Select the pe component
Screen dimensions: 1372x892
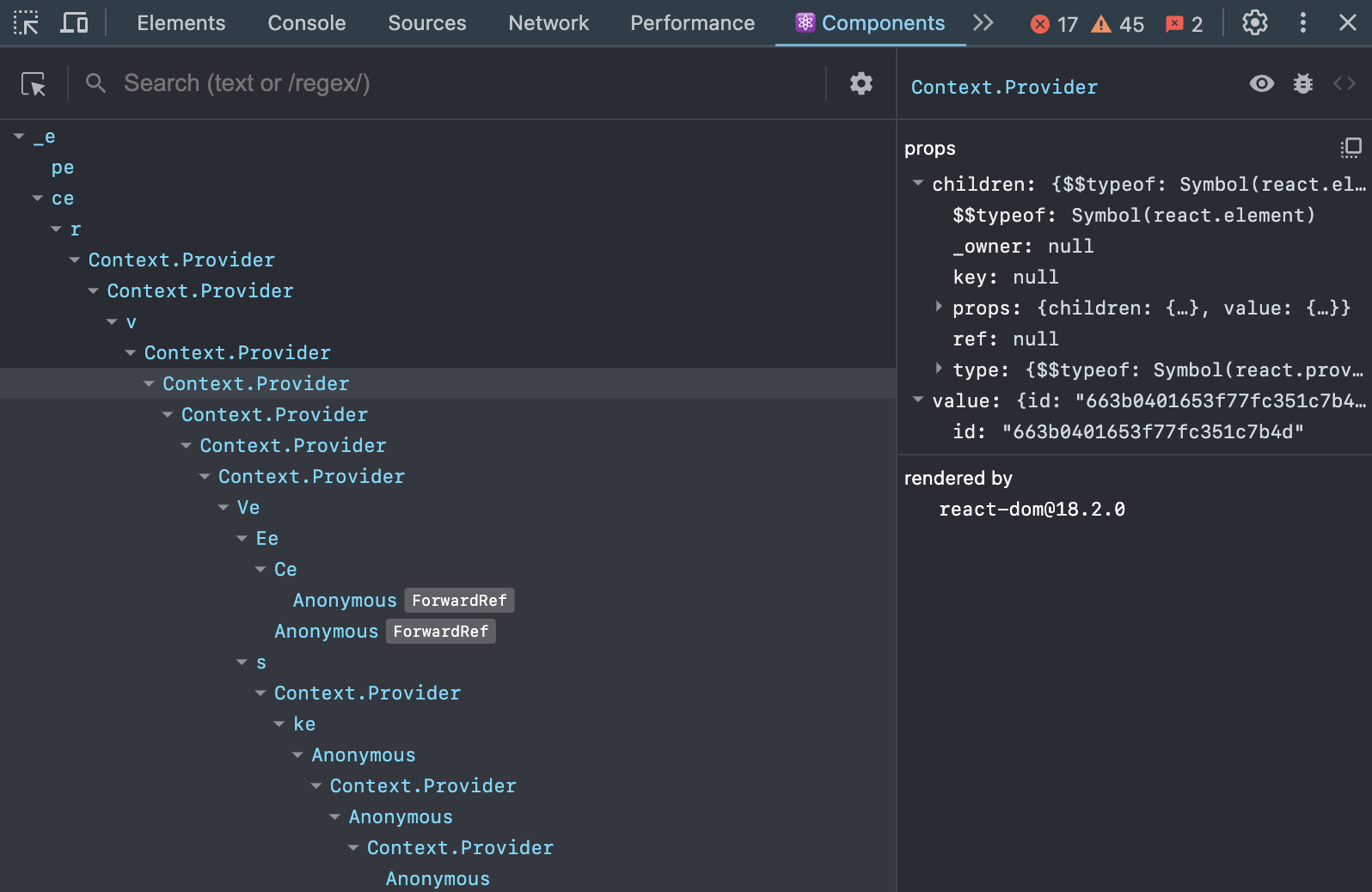click(63, 167)
